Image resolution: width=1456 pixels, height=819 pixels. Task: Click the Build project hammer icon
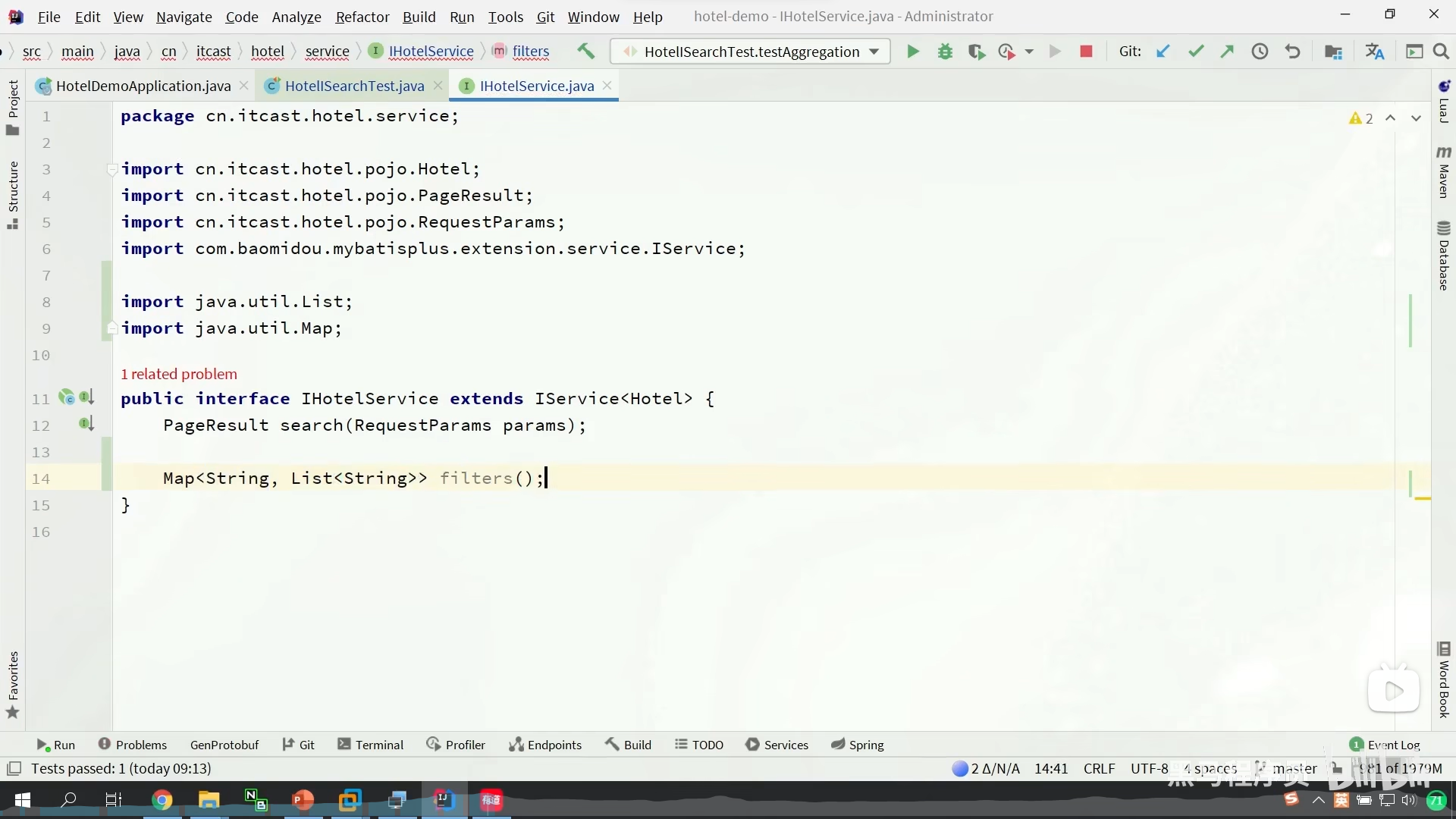[585, 52]
